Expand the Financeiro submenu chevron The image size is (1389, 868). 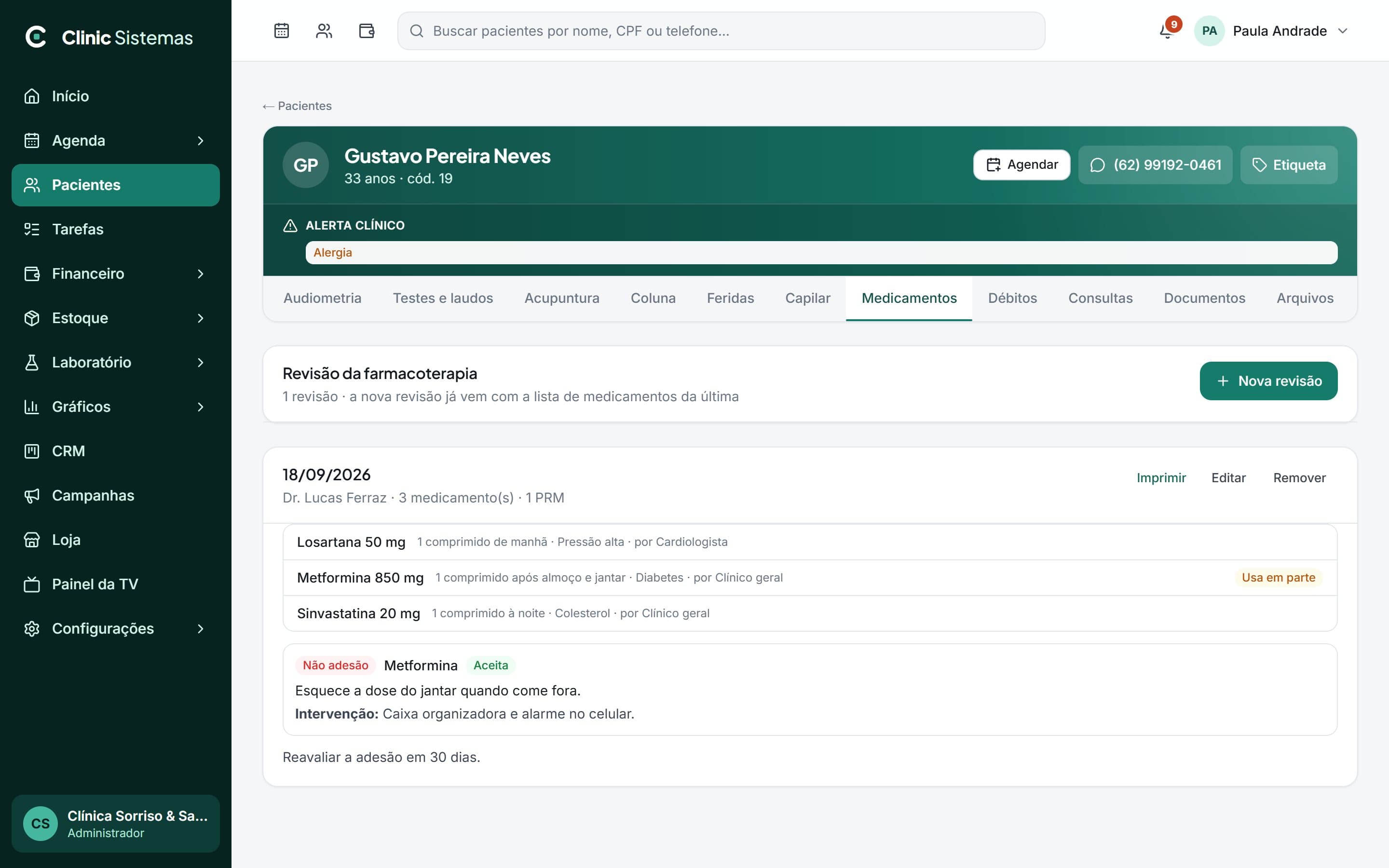(x=200, y=274)
